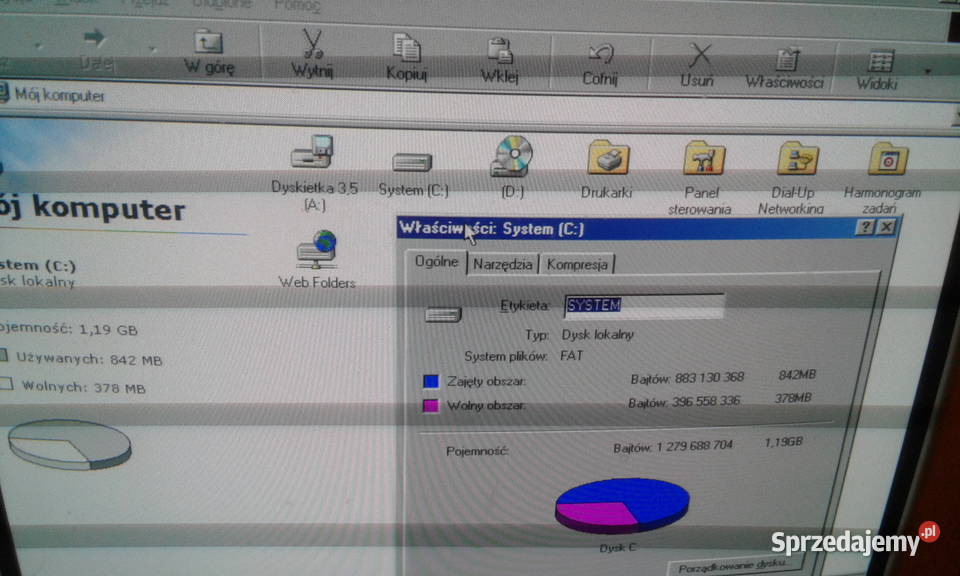960x576 pixels.
Task: Open the Drukarki printers folder
Action: coord(607,160)
